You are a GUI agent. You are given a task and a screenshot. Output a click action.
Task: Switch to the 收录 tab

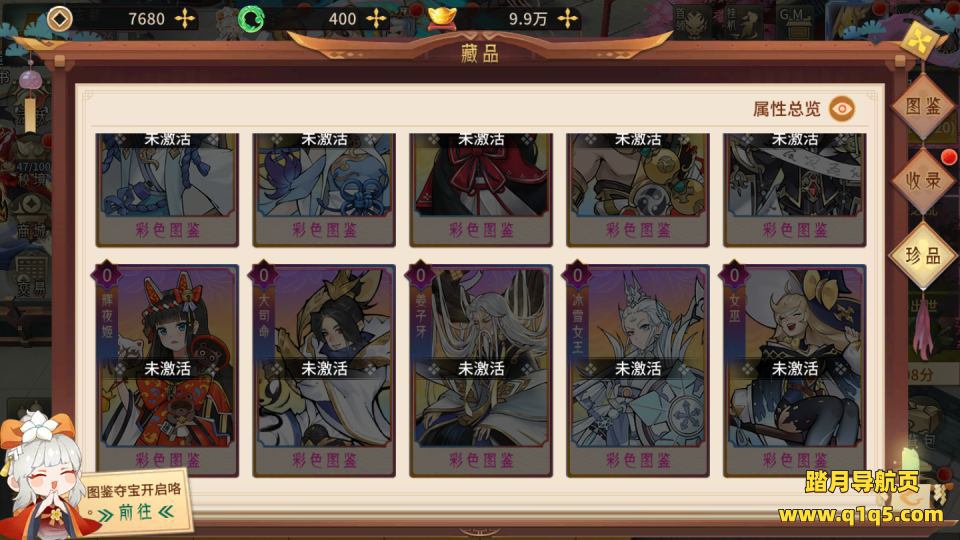click(x=923, y=180)
